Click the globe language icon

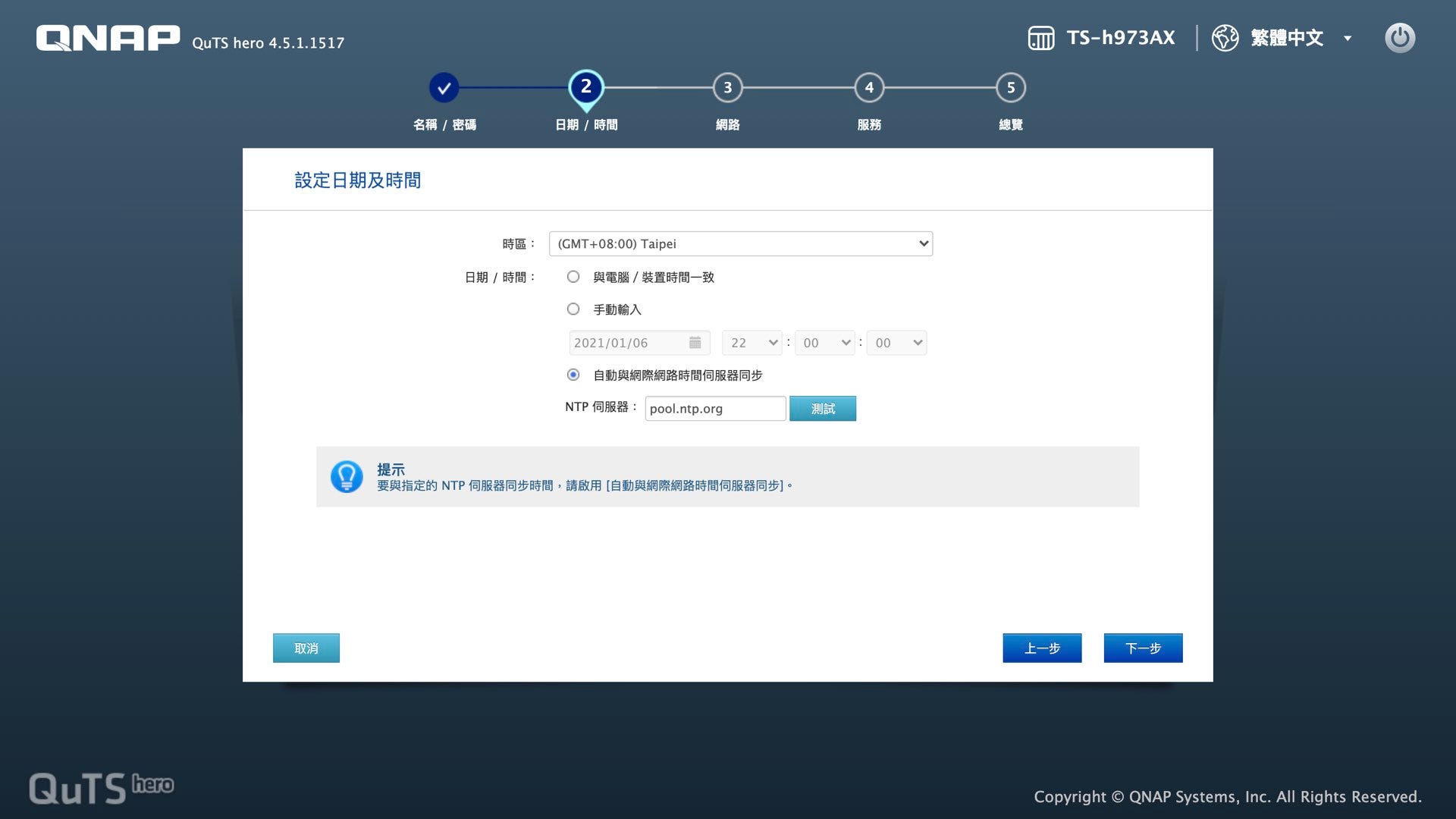click(1225, 38)
